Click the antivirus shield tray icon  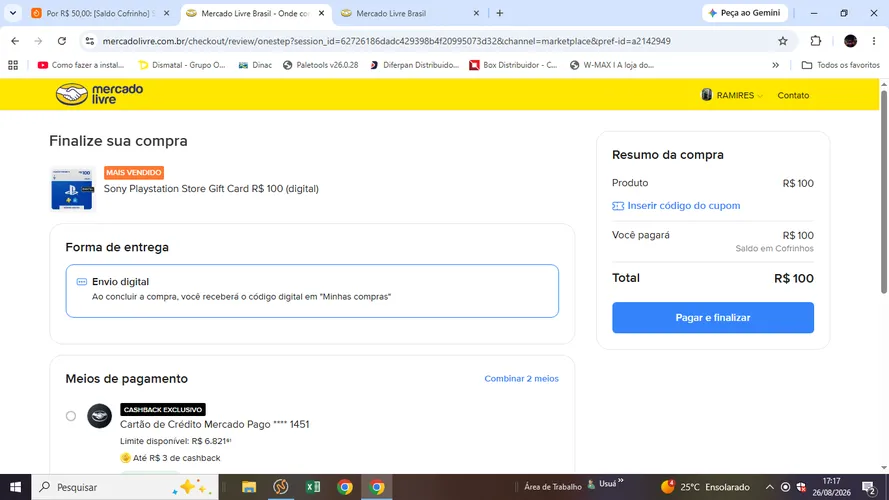pos(801,487)
